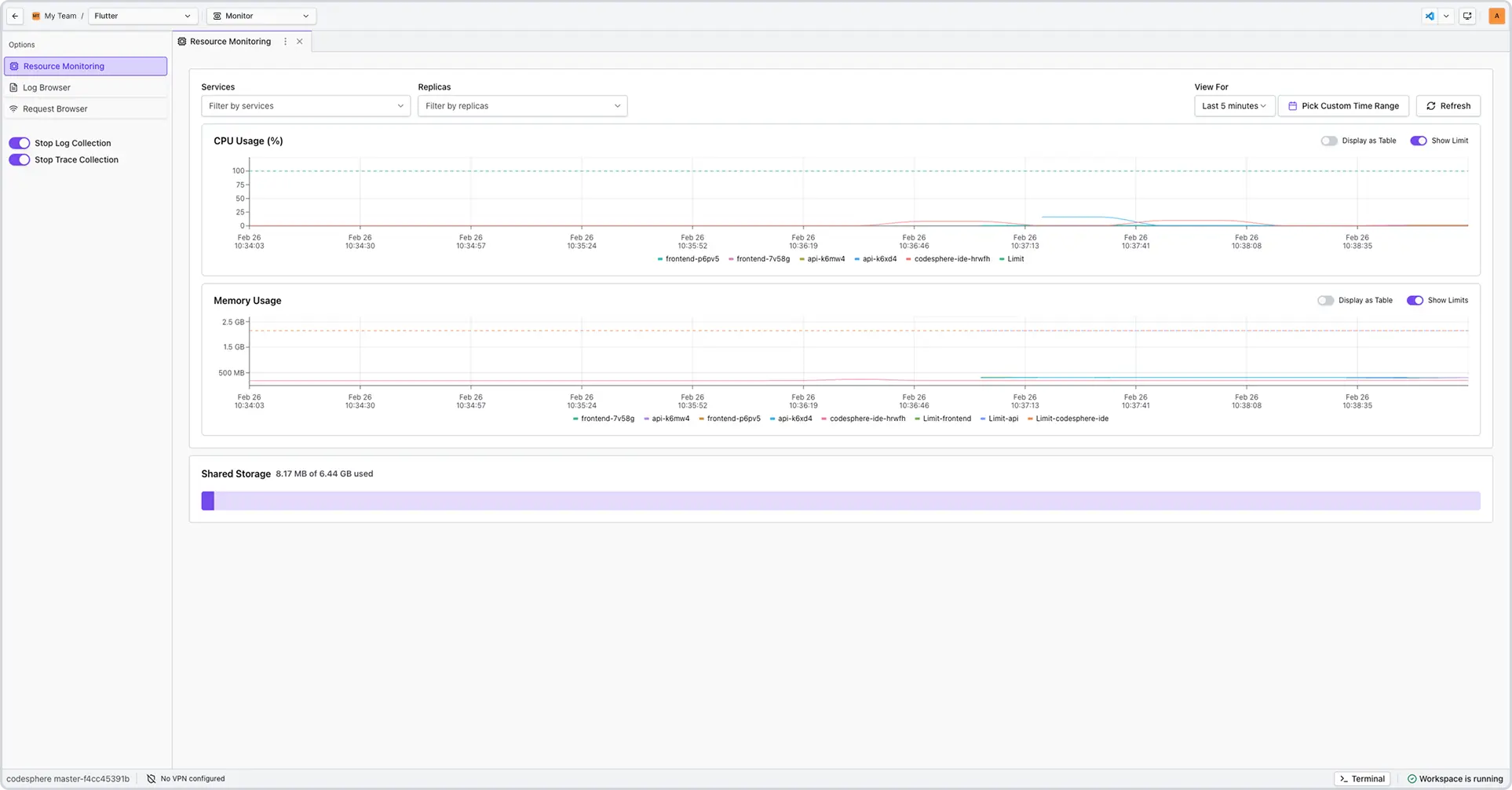Switch to the Resource Monitoring tab
1512x790 pixels.
(230, 41)
